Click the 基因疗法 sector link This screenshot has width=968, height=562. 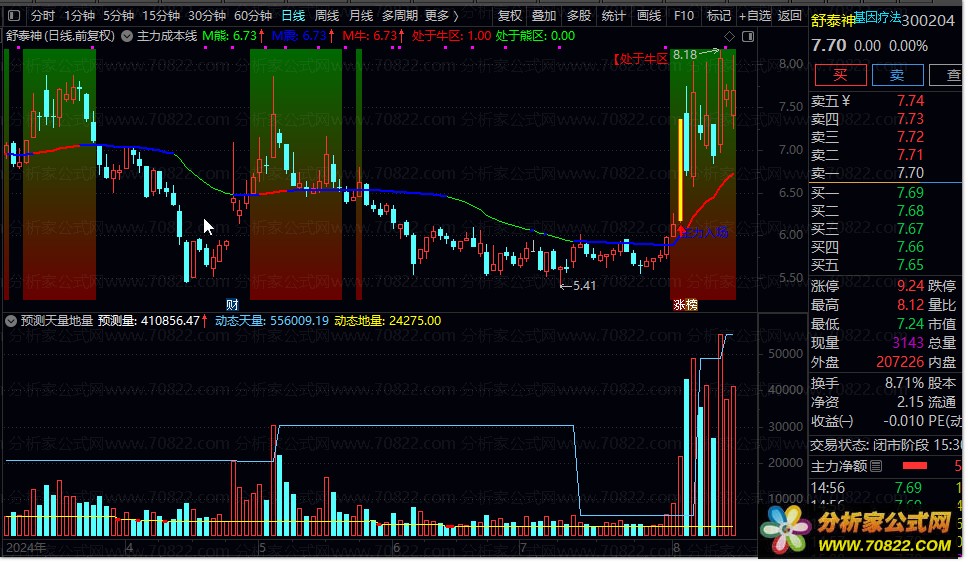[877, 17]
